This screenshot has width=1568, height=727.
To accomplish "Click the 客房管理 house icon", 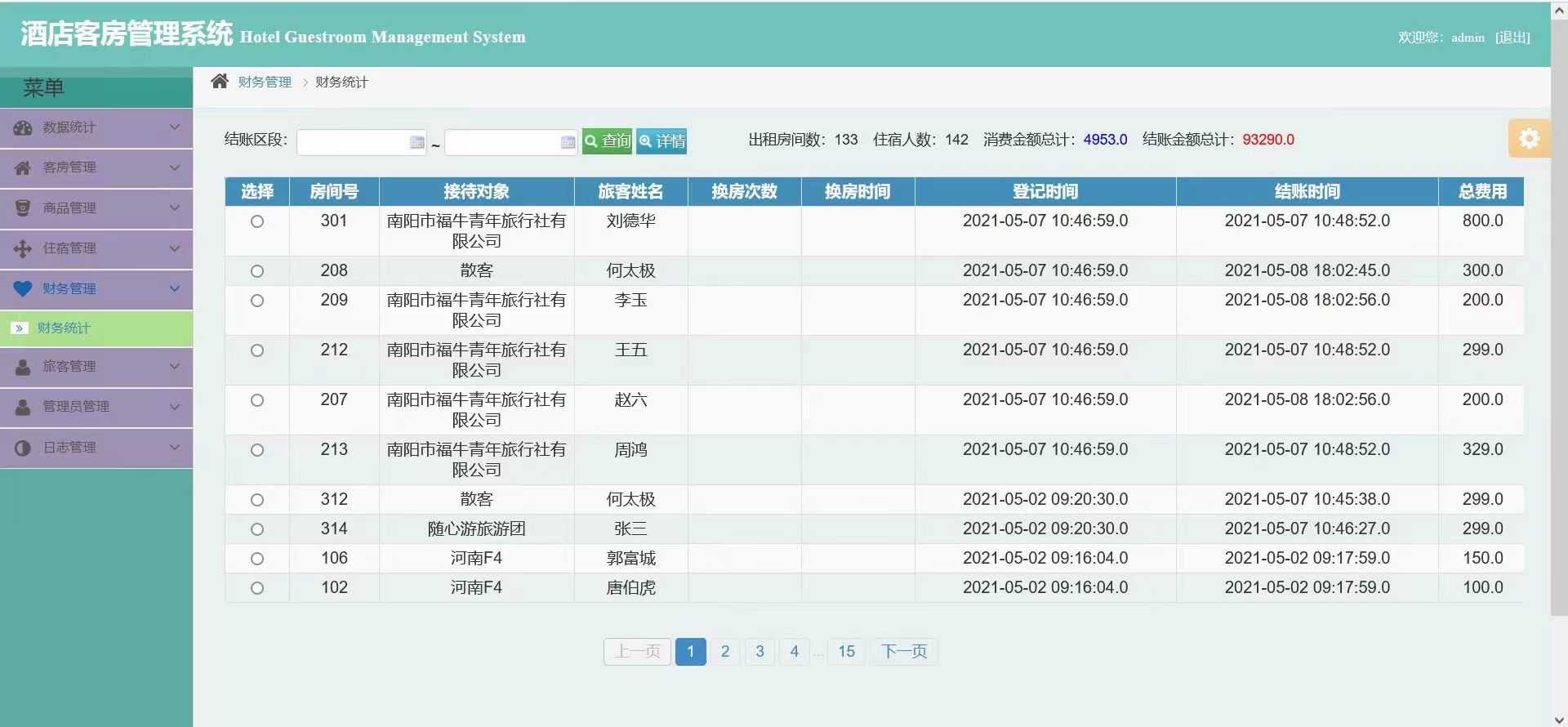I will (23, 167).
